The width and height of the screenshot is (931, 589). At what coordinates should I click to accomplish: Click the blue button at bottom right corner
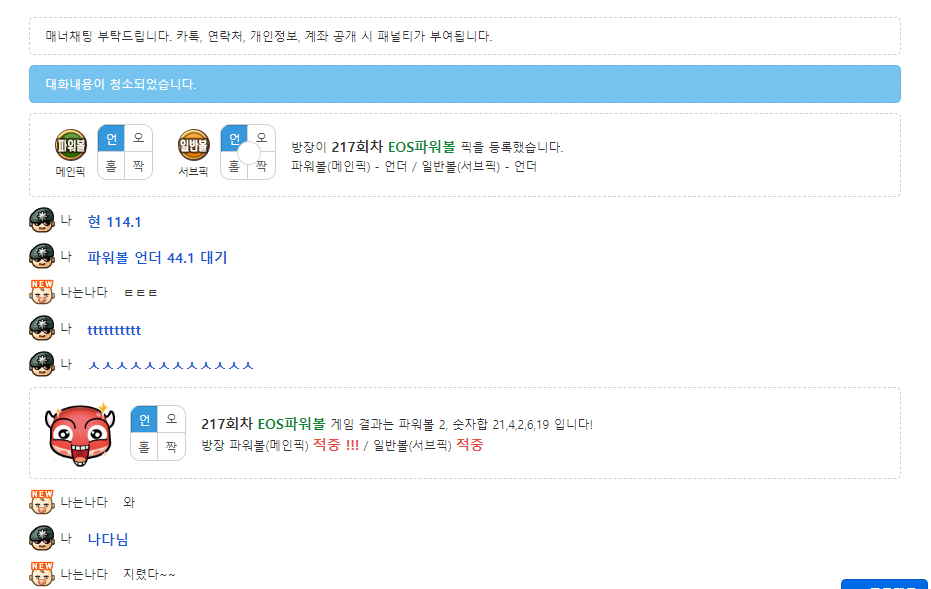coord(884,584)
